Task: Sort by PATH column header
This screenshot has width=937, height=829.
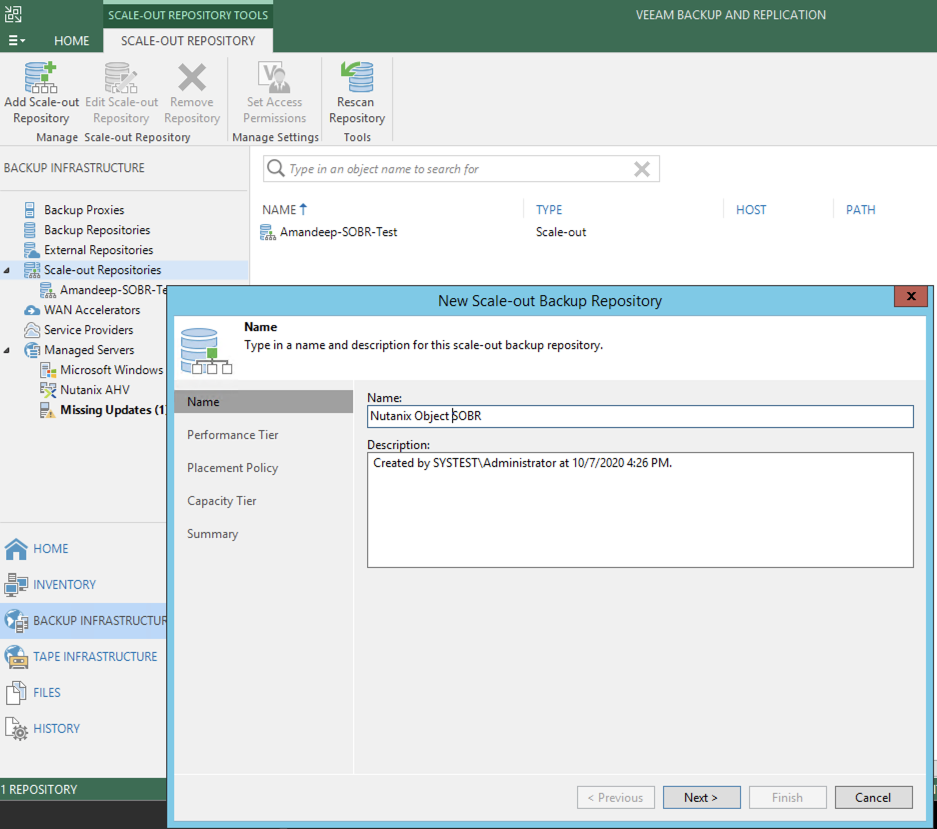Action: tap(860, 210)
